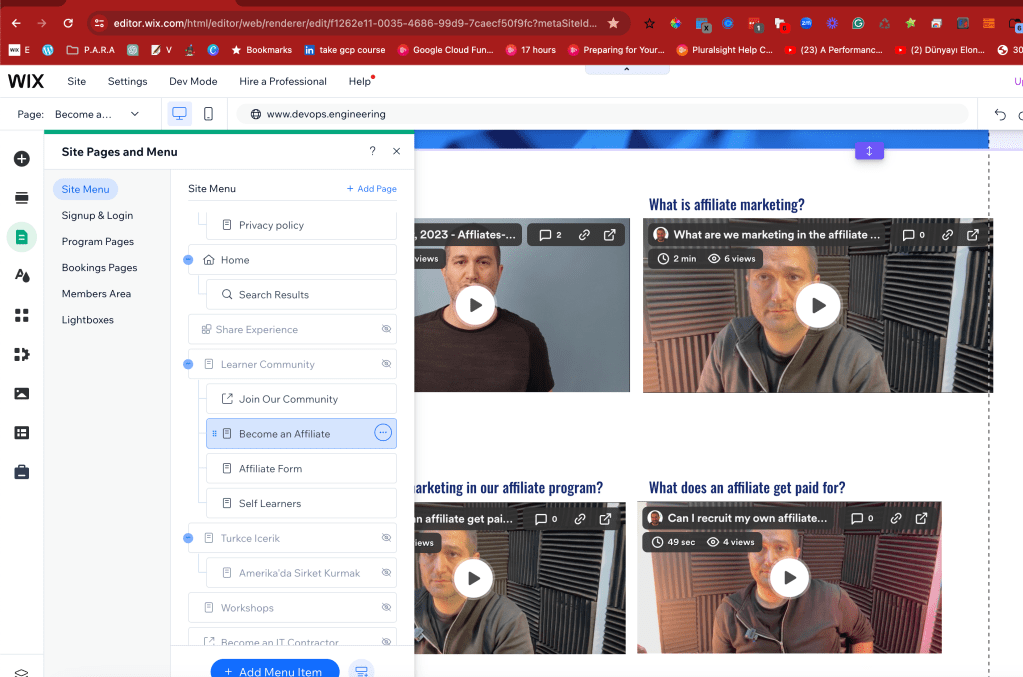This screenshot has height=677, width=1023.
Task: Open more options for Become an Affiliate
Action: pyautogui.click(x=383, y=432)
